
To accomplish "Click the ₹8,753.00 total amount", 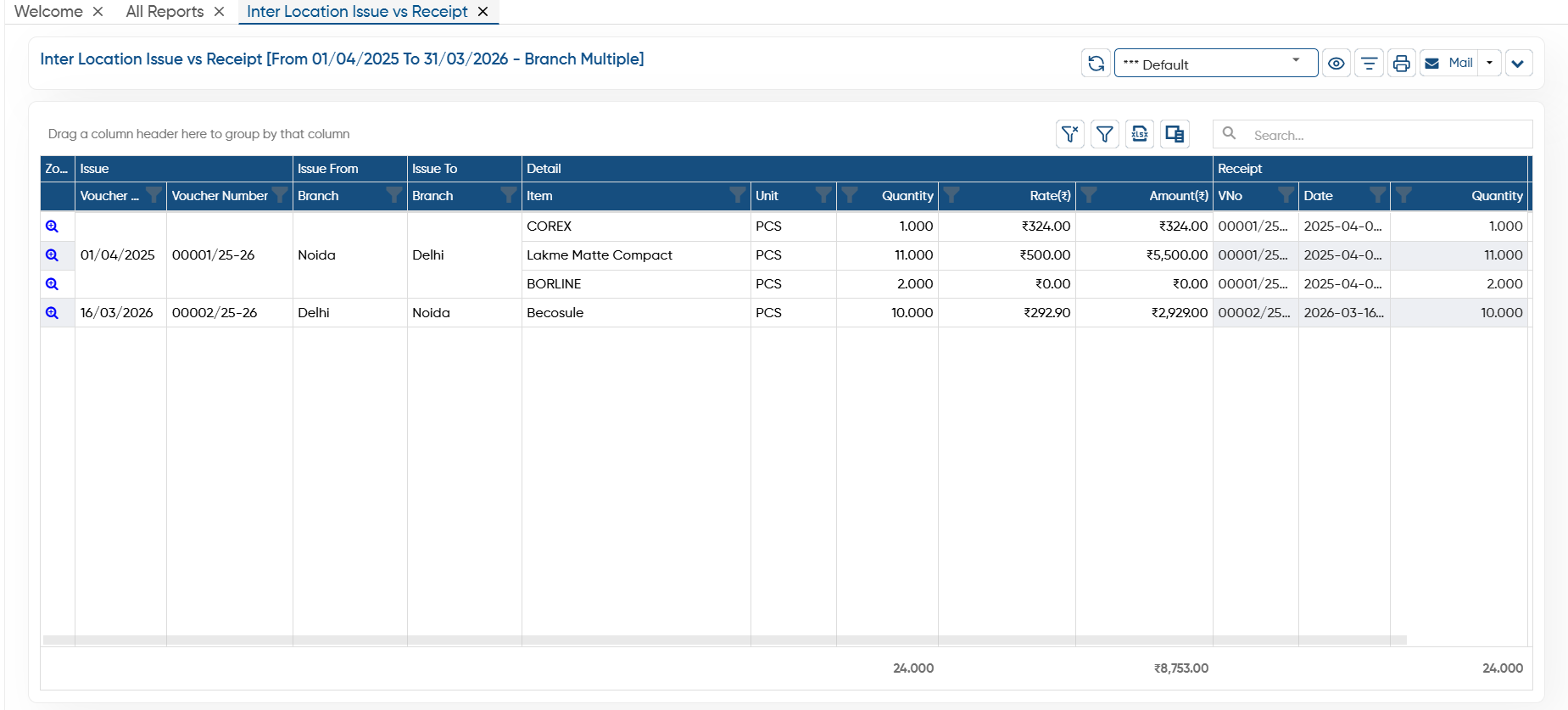I will click(x=1180, y=668).
